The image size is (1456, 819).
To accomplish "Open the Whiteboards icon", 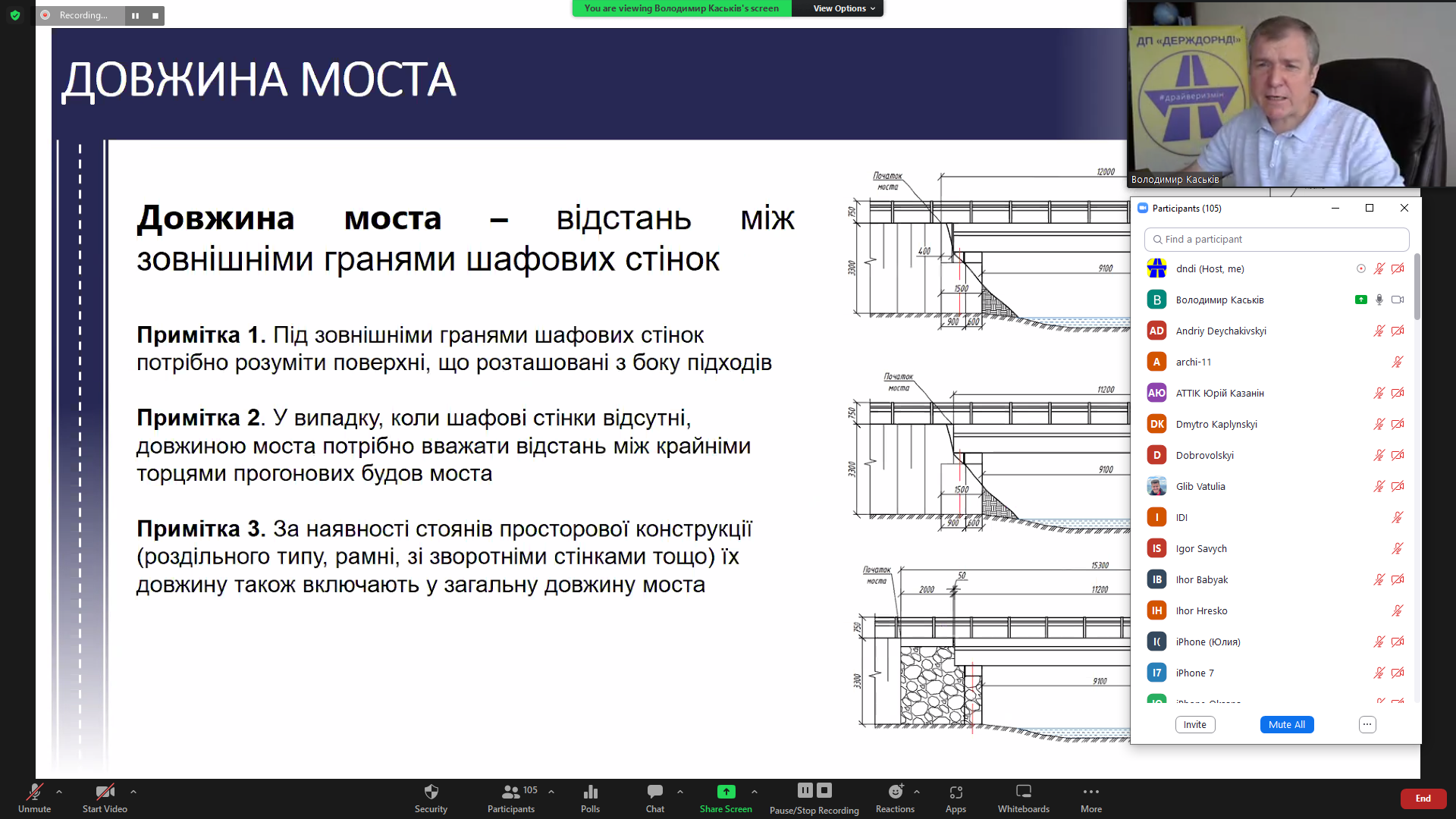I will [1023, 792].
